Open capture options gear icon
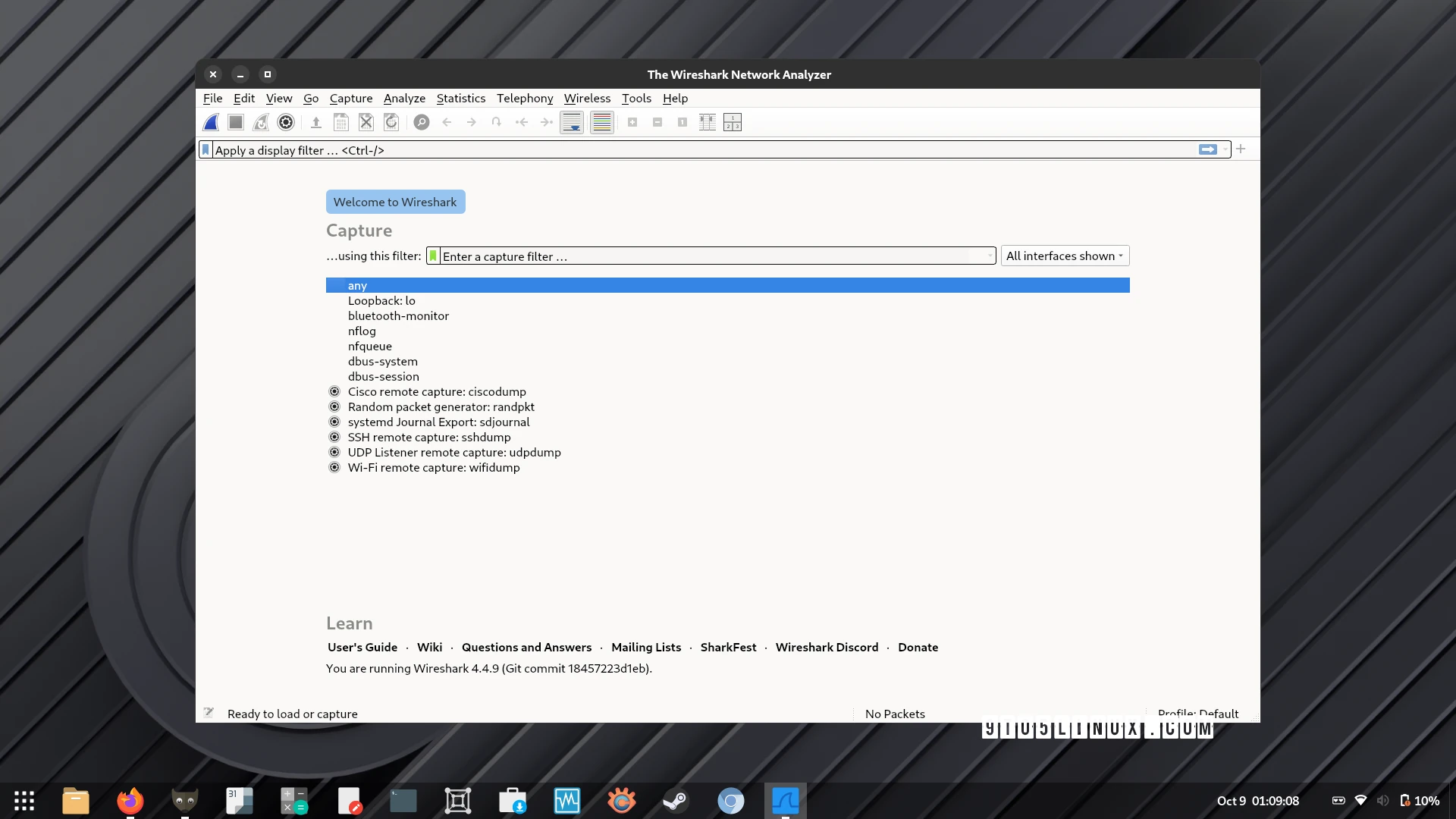The image size is (1456, 819). (286, 122)
